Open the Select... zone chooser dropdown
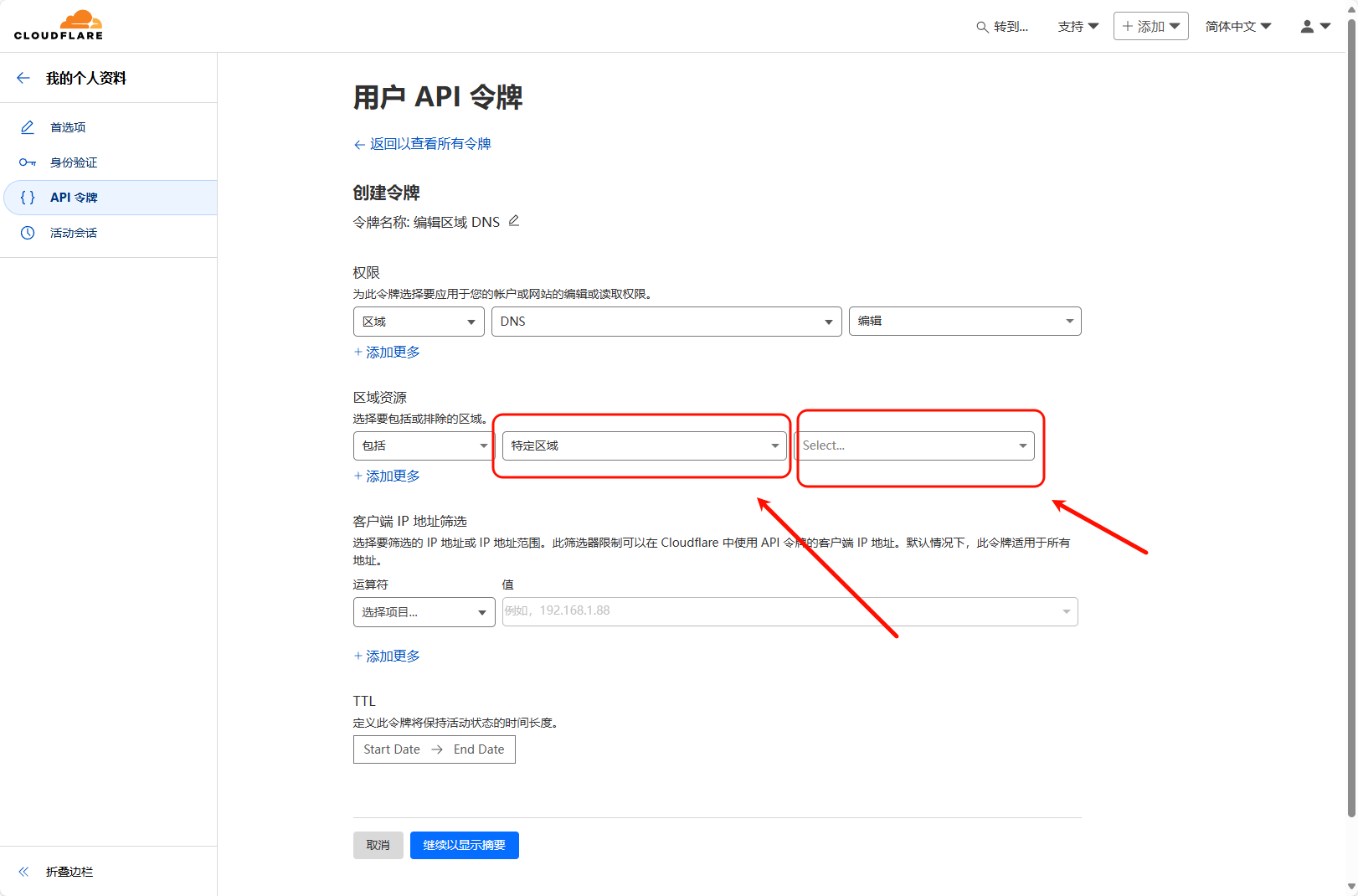Viewport: 1358px width, 896px height. pyautogui.click(x=914, y=445)
